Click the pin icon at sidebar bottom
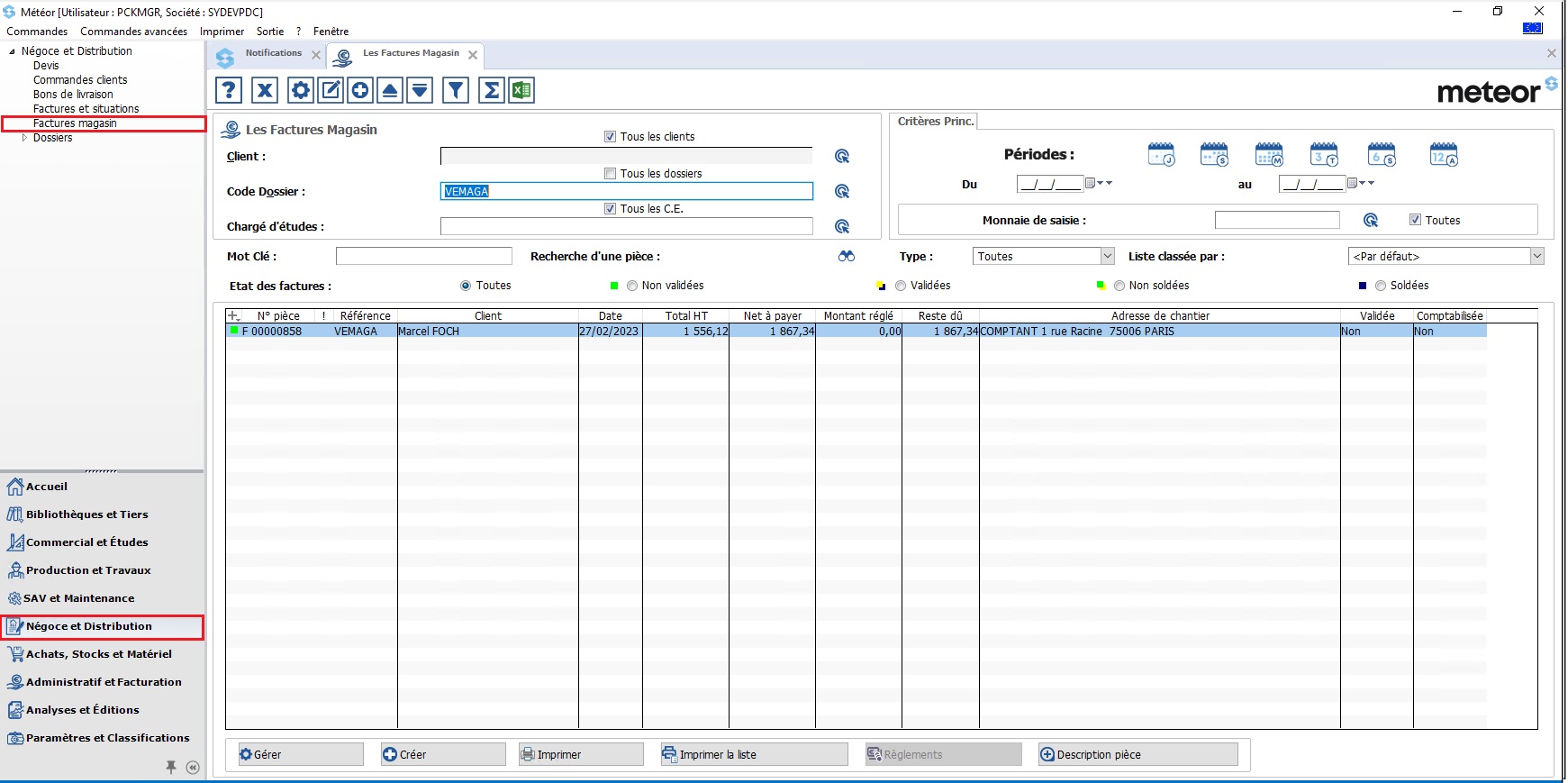This screenshot has height=783, width=1568. (x=171, y=768)
